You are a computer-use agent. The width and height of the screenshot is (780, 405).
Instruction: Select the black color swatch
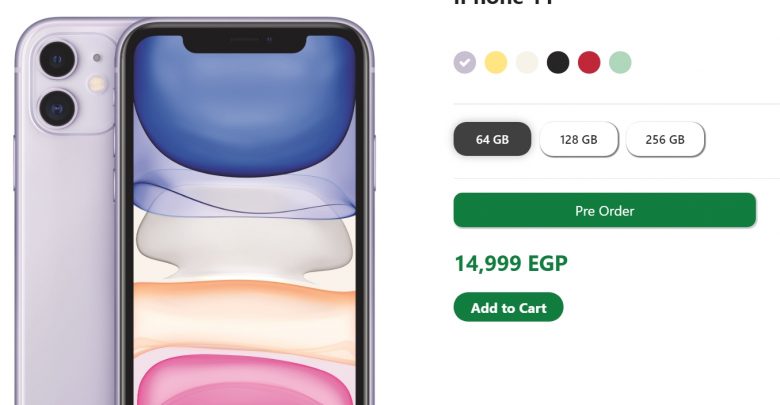(x=558, y=63)
